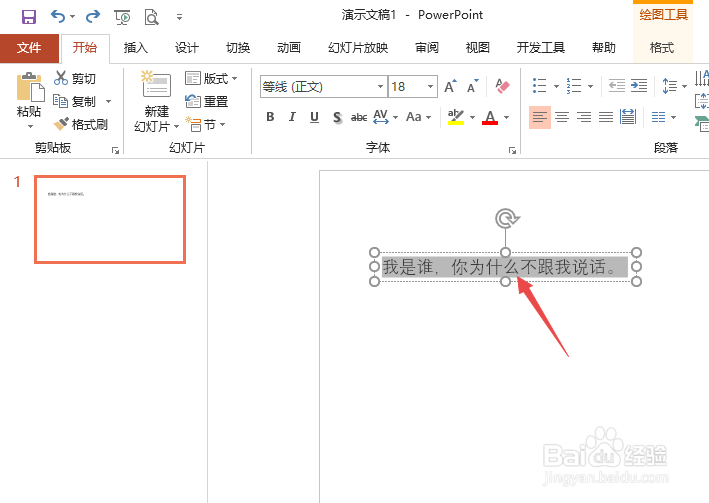This screenshot has width=709, height=503.
Task: Toggle Italic formatting
Action: pyautogui.click(x=292, y=117)
